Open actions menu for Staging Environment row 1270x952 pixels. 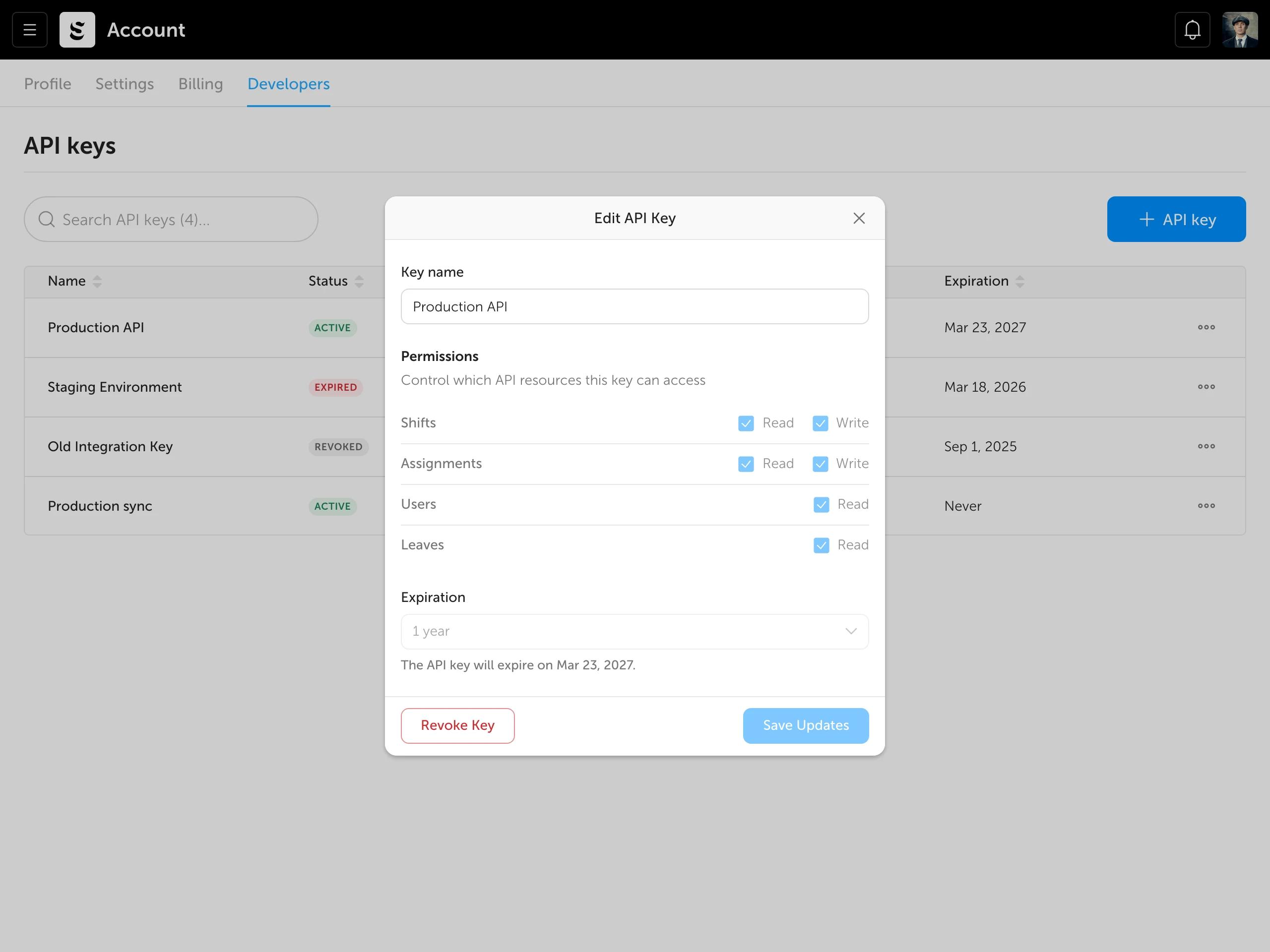point(1206,387)
